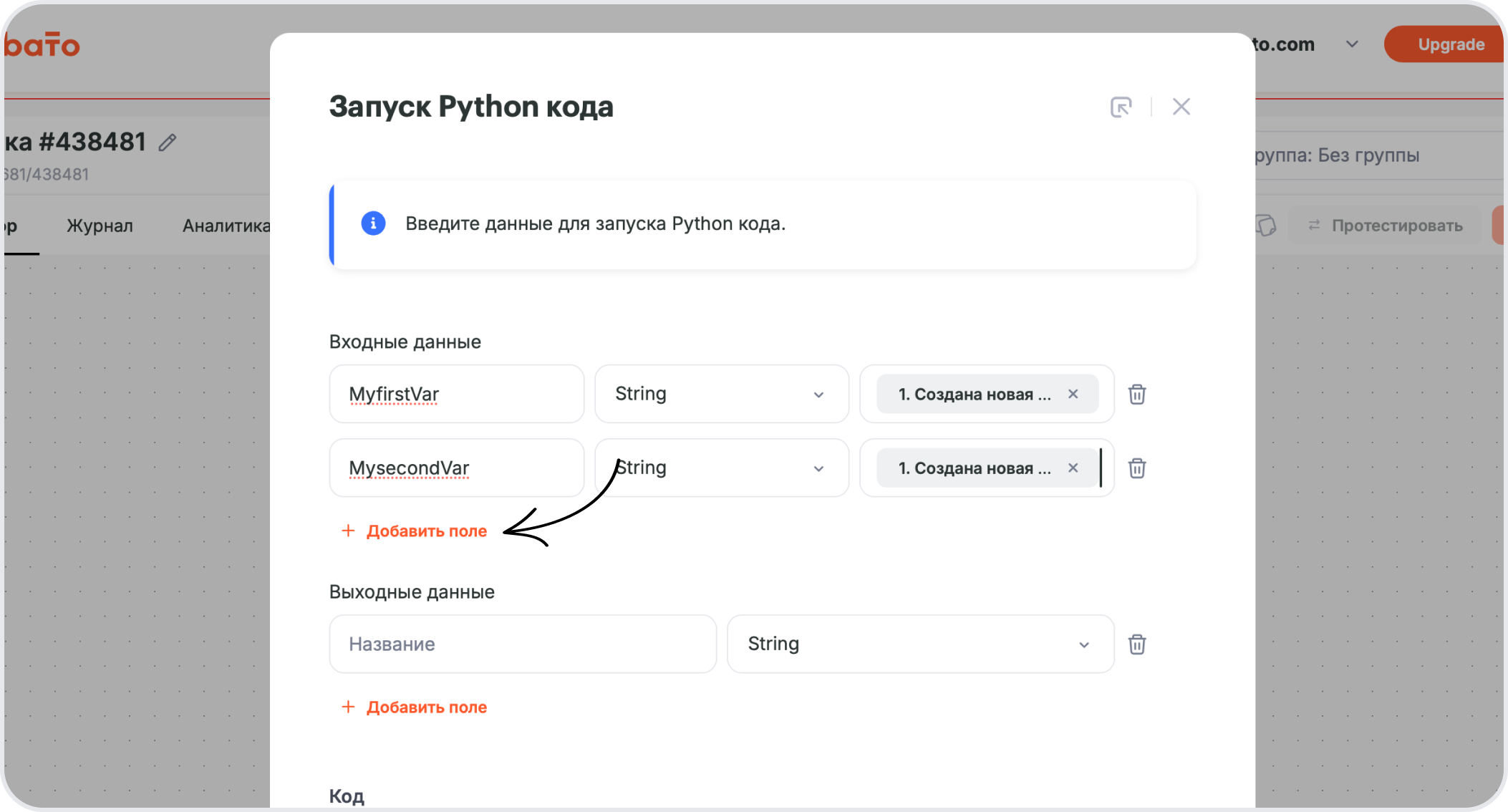Remove the second row's 'Создана новая' tag
The height and width of the screenshot is (812, 1508).
coord(1073,468)
